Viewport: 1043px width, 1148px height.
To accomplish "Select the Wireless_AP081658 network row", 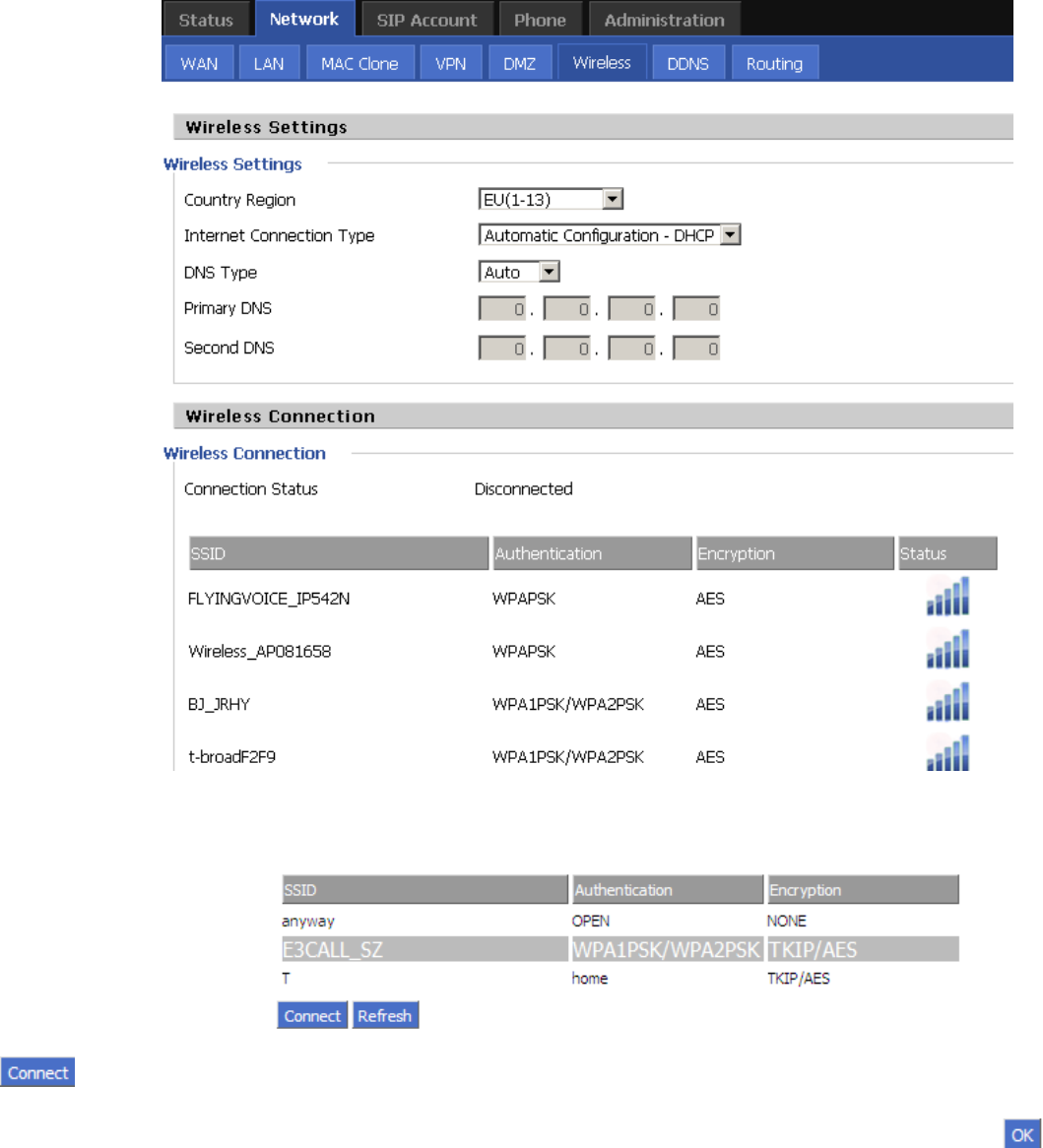I will click(x=593, y=651).
